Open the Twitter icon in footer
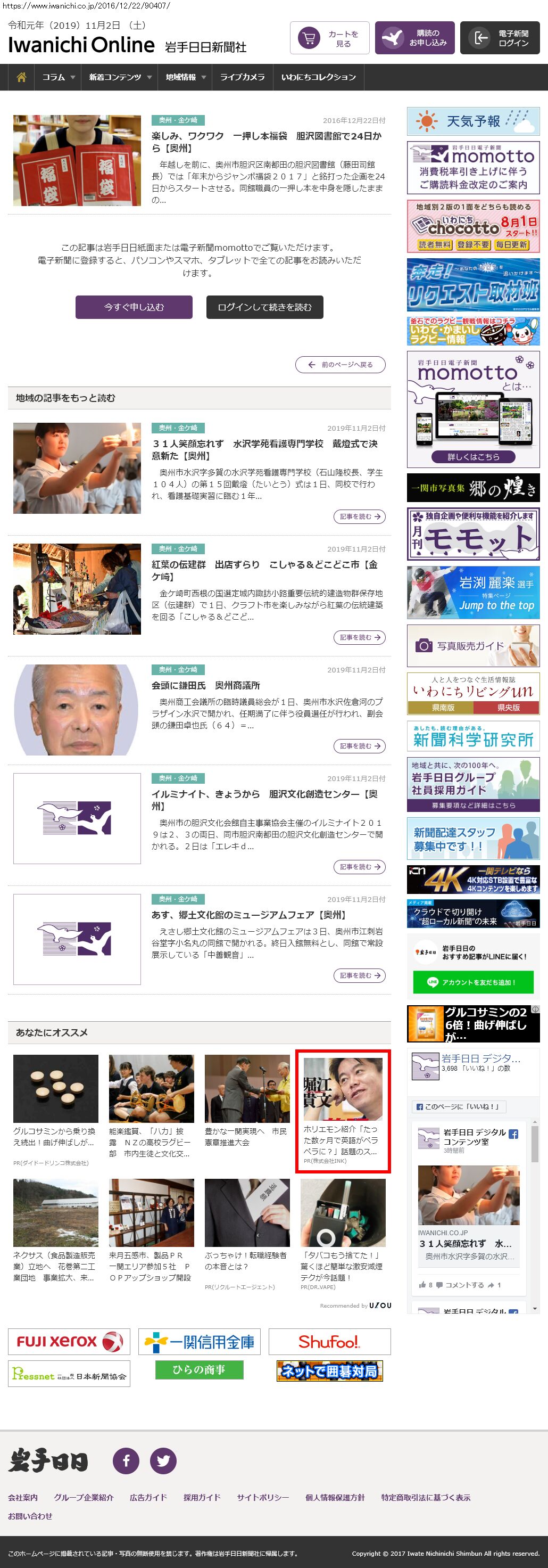Screen dimensions: 548x1568 click(163, 1460)
